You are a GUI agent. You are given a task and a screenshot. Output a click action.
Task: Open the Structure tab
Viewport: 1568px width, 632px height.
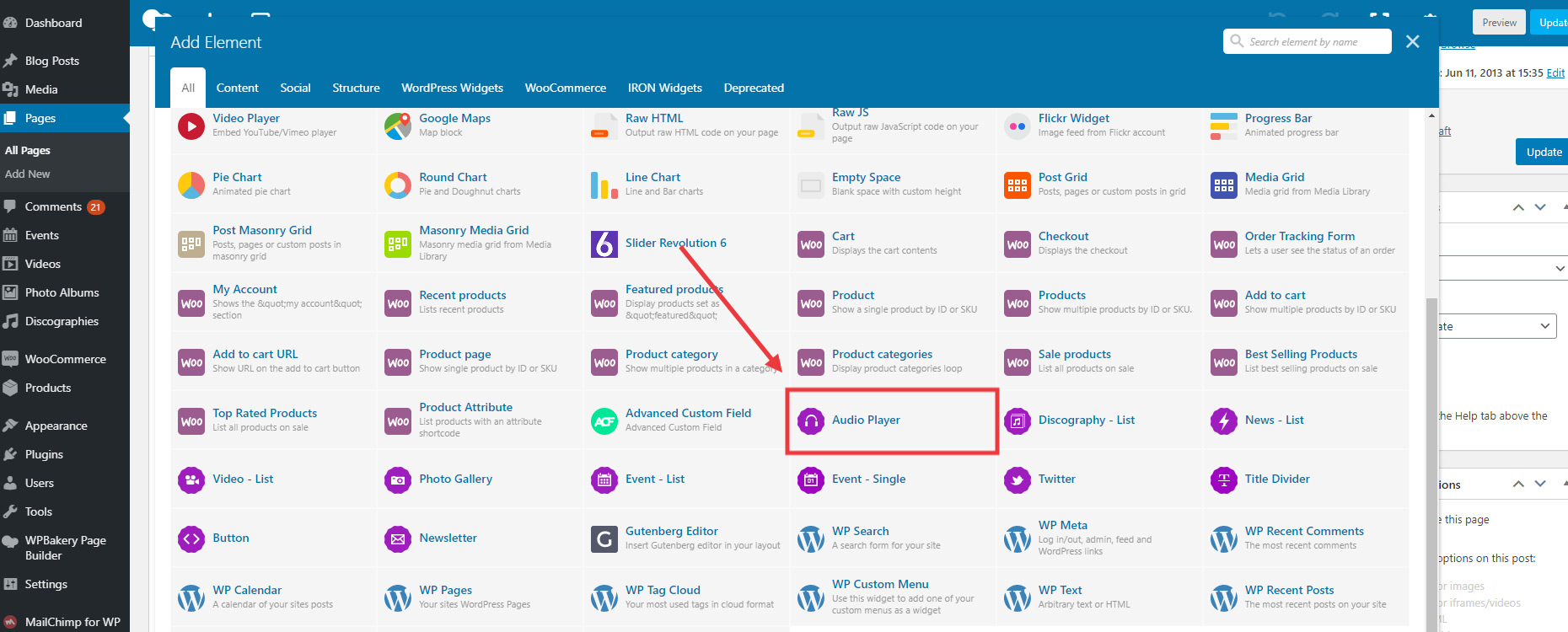(x=356, y=88)
